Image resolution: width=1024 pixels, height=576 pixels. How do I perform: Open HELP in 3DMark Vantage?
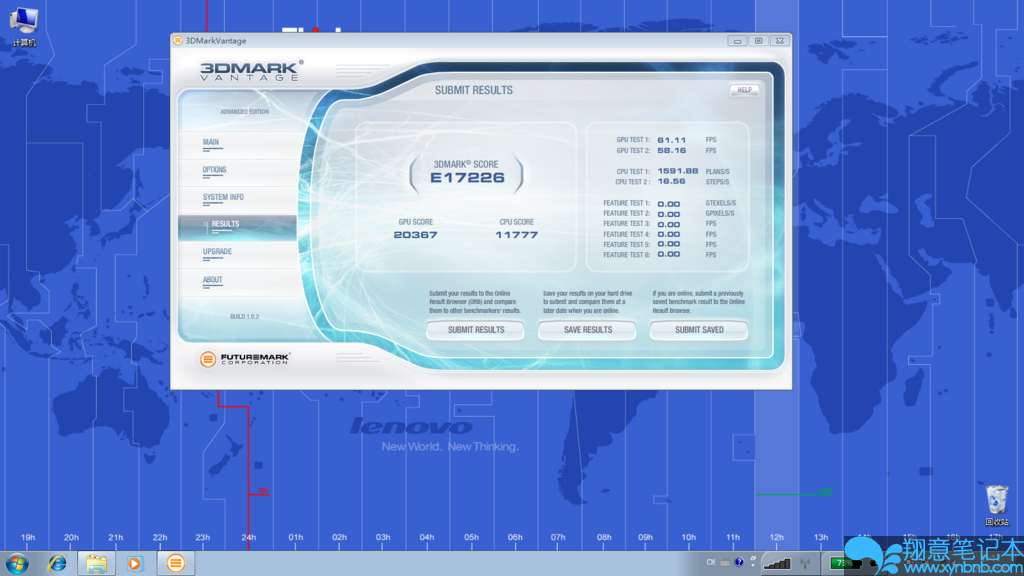(744, 90)
